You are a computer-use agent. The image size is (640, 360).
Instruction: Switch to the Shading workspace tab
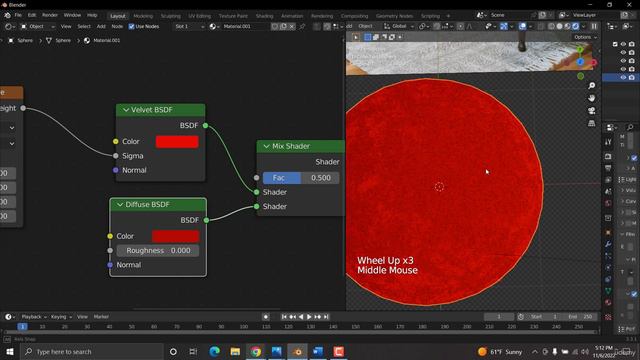point(264,16)
